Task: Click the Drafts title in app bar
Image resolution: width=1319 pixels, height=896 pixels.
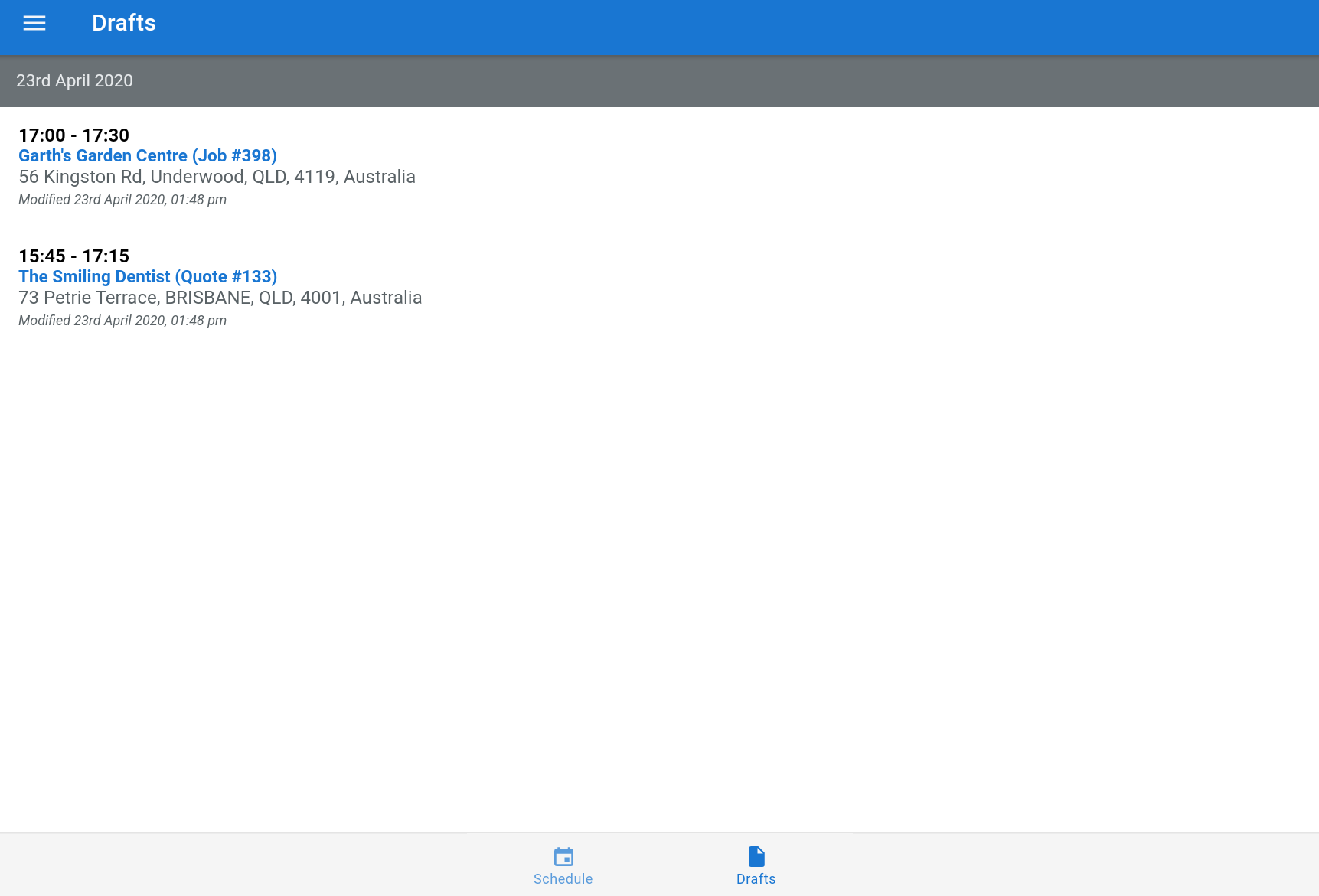Action: point(123,23)
